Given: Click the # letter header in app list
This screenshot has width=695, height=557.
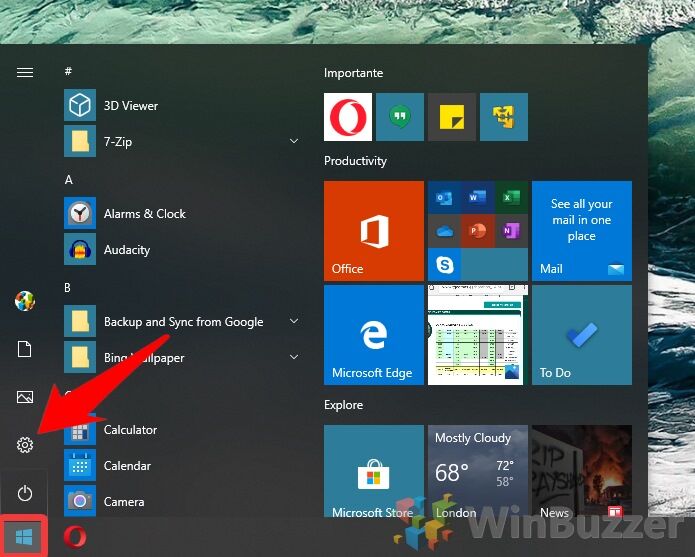Looking at the screenshot, I should pyautogui.click(x=68, y=71).
